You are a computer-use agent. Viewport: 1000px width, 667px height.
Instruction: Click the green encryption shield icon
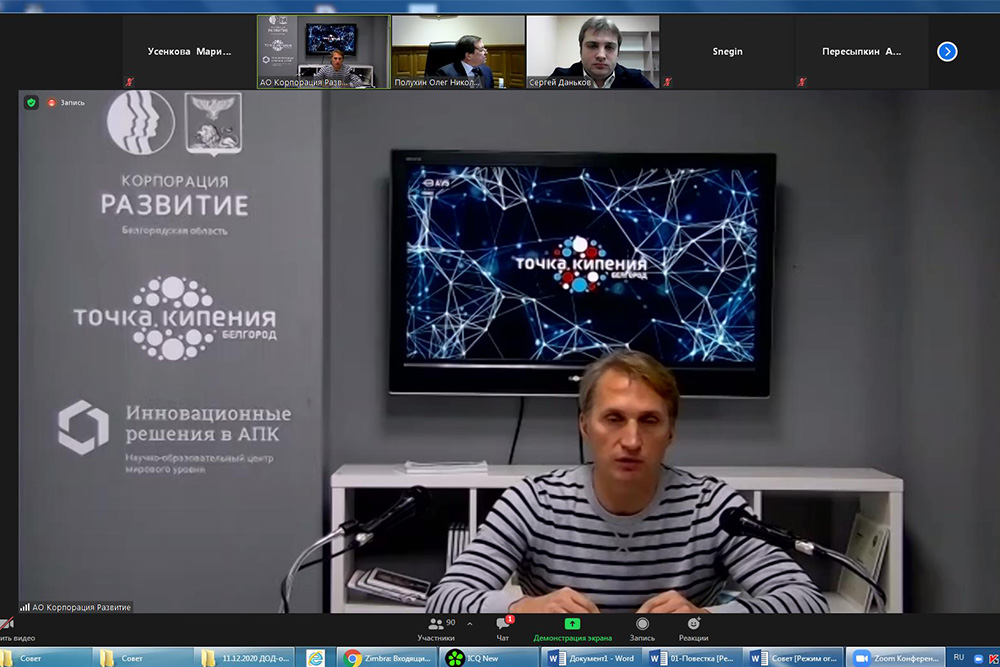coord(31,102)
